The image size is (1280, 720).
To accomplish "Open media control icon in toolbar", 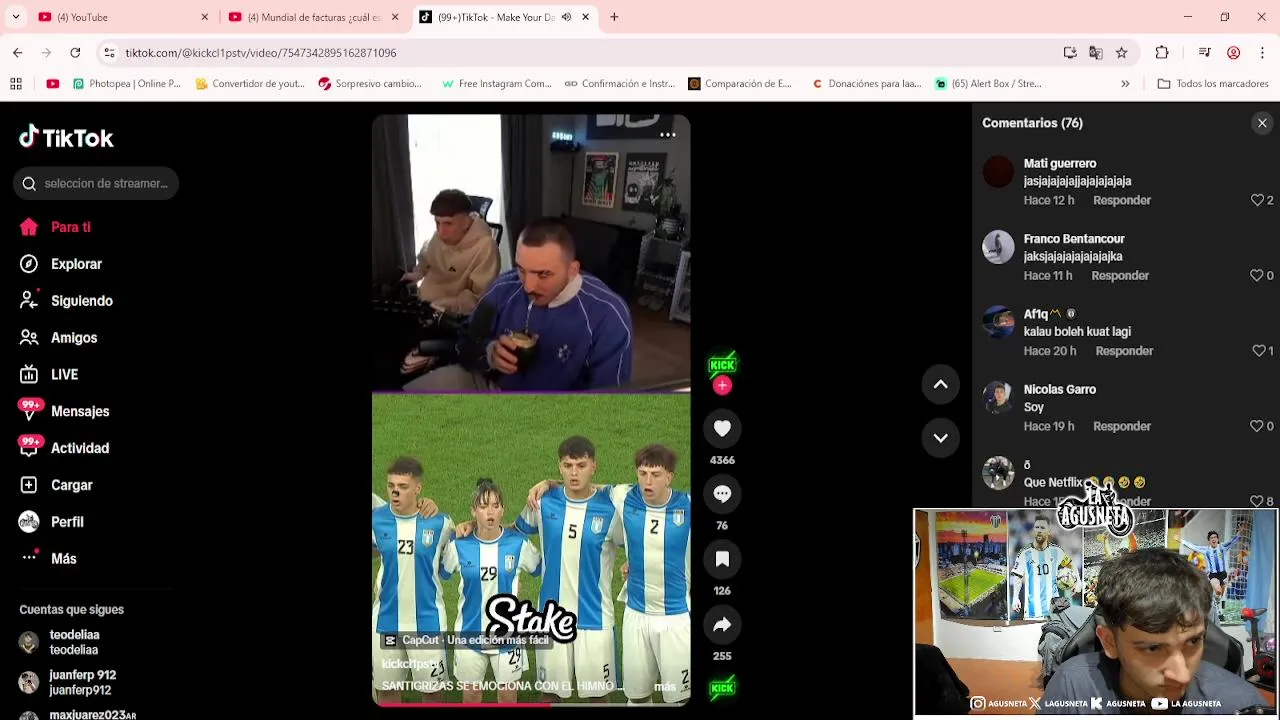I will (x=1204, y=53).
